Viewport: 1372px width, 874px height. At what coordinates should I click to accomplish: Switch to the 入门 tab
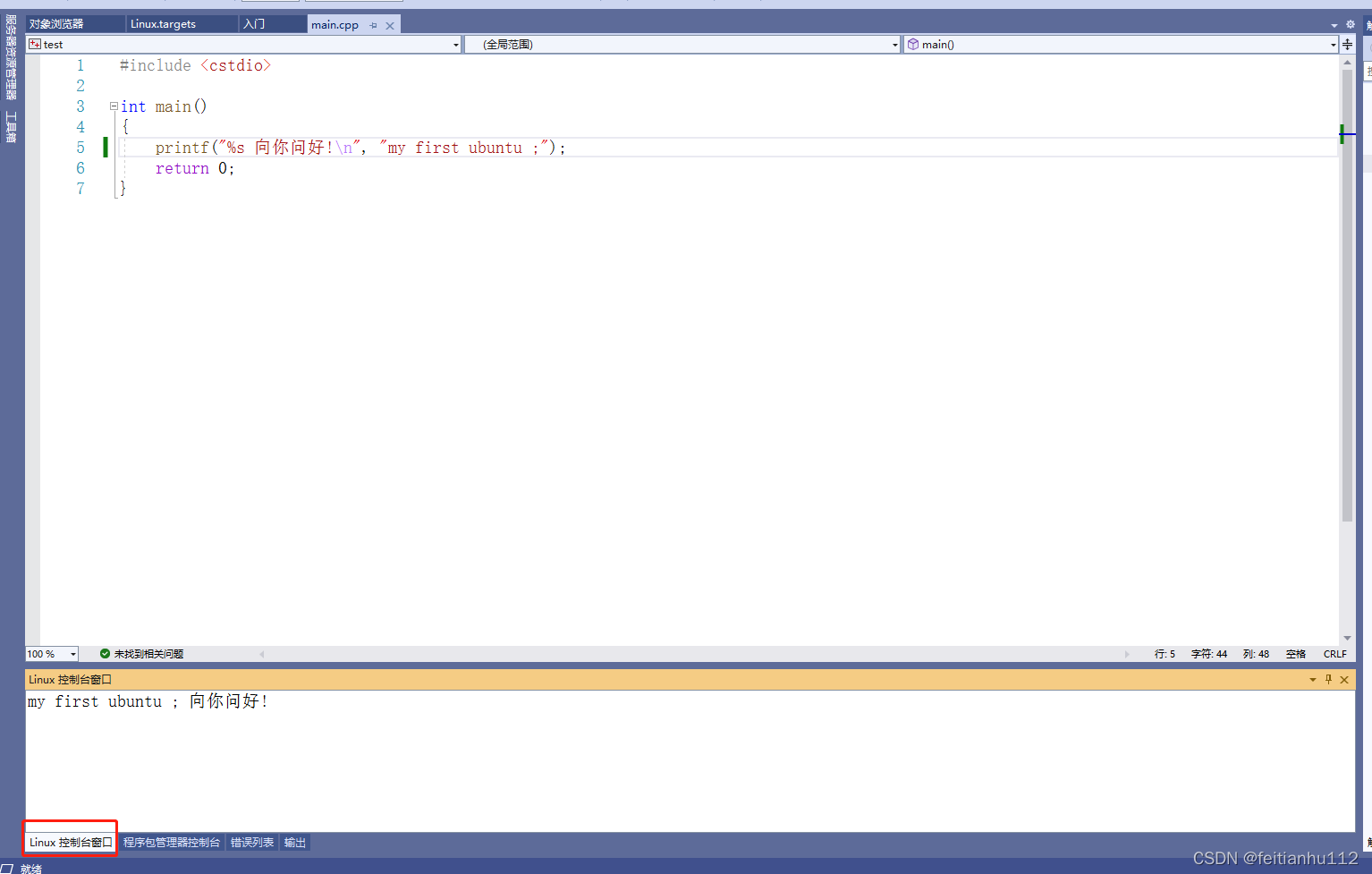273,24
